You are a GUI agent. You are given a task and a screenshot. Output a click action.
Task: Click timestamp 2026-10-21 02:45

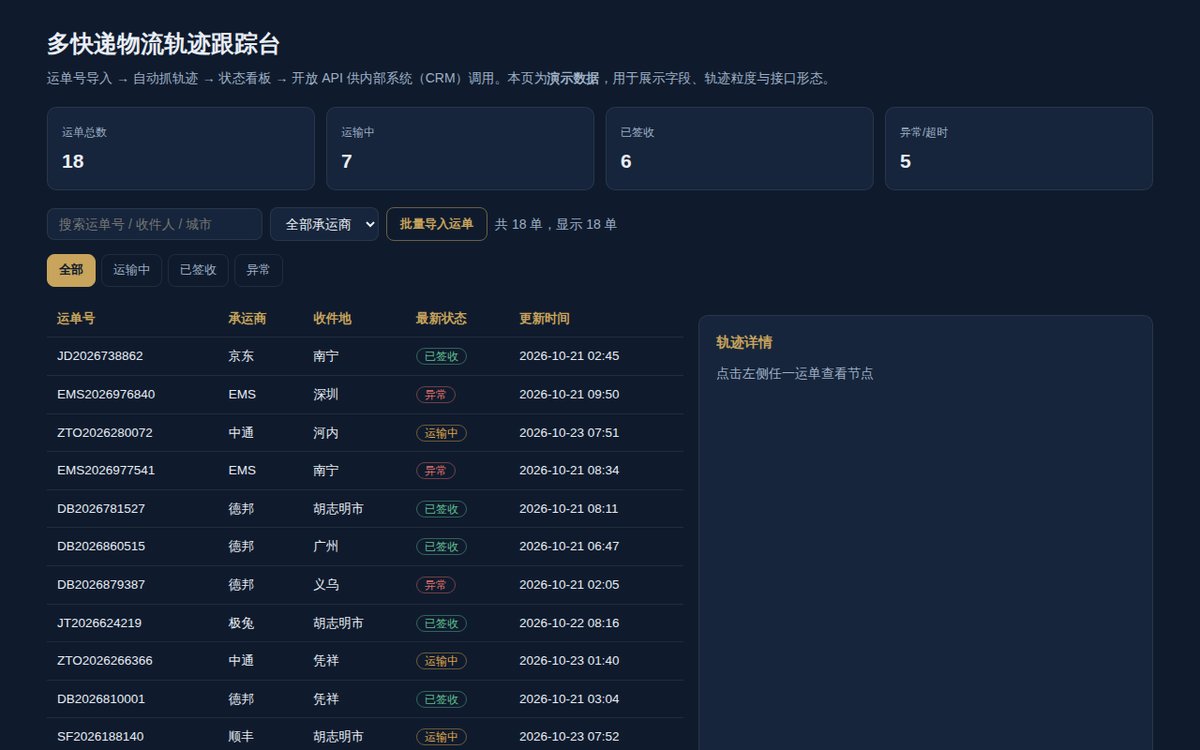(569, 356)
